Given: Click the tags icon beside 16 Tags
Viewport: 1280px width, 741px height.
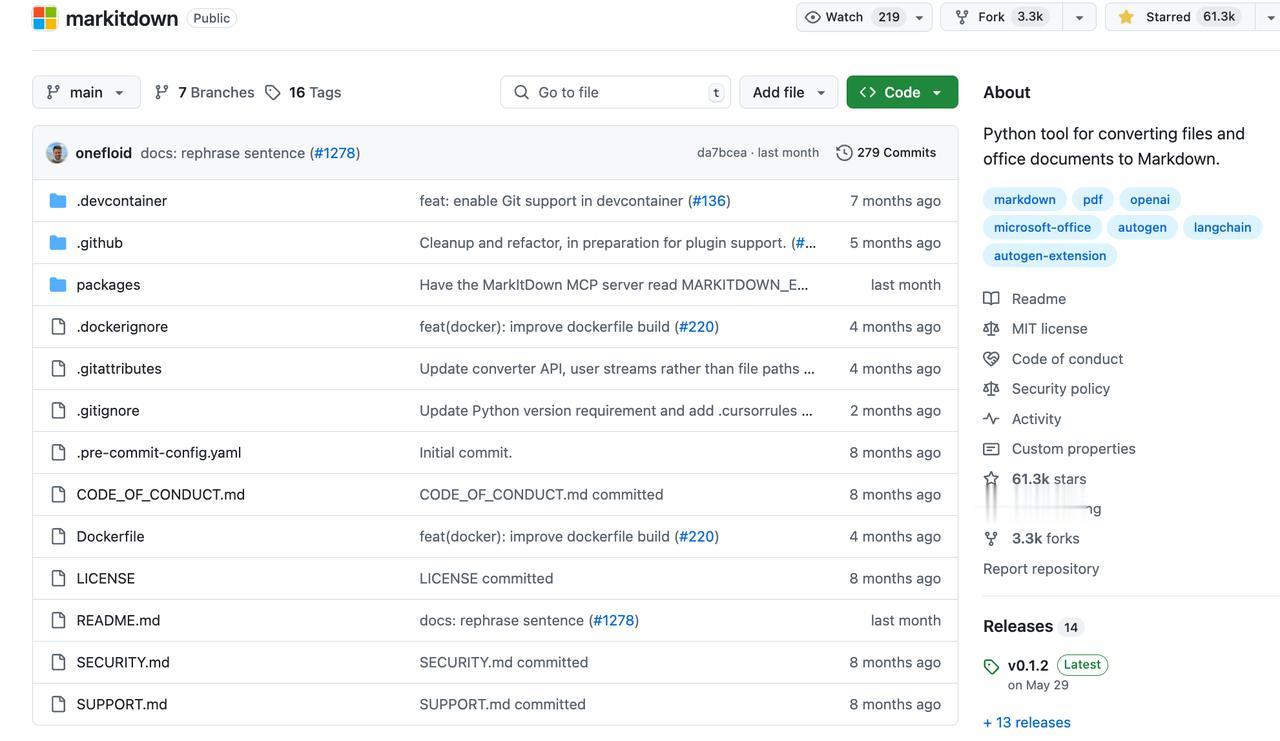Looking at the screenshot, I should pyautogui.click(x=273, y=92).
